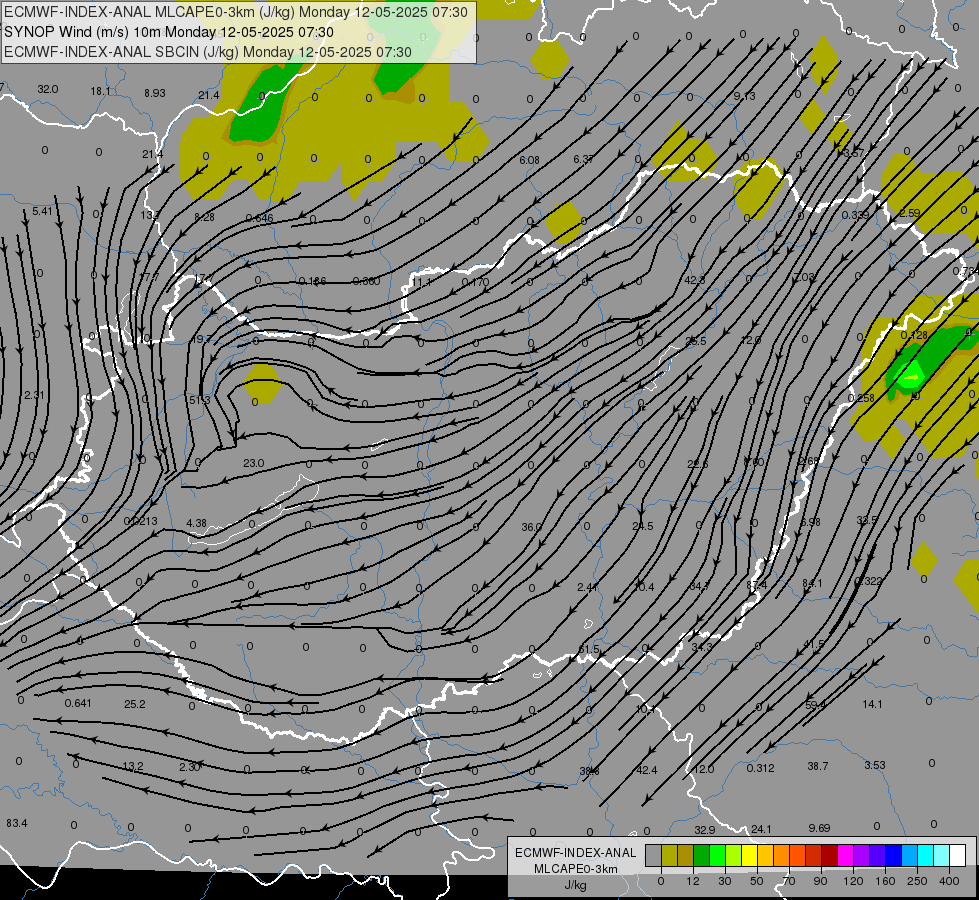Select the map value 33.5

[867, 520]
